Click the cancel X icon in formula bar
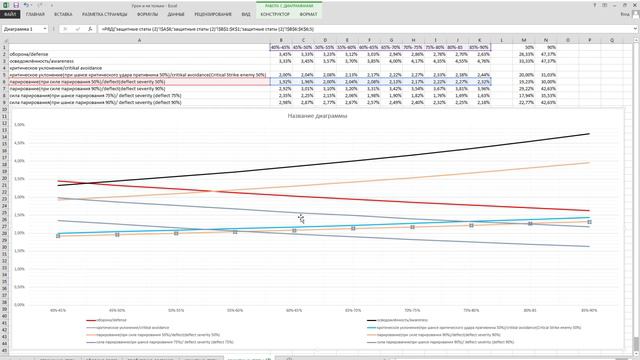 point(65,29)
